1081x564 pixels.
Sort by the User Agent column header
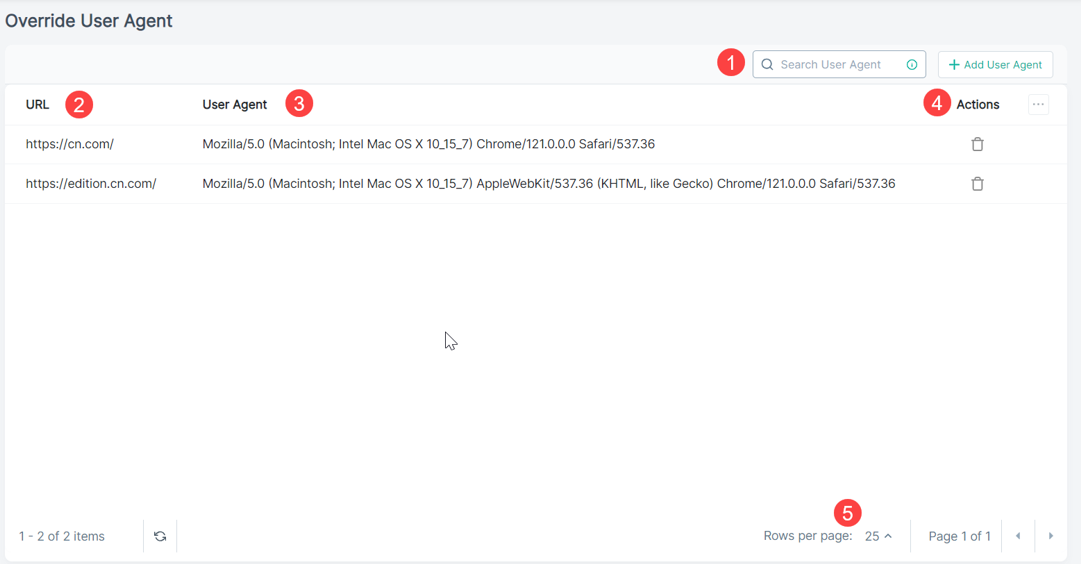tap(234, 105)
